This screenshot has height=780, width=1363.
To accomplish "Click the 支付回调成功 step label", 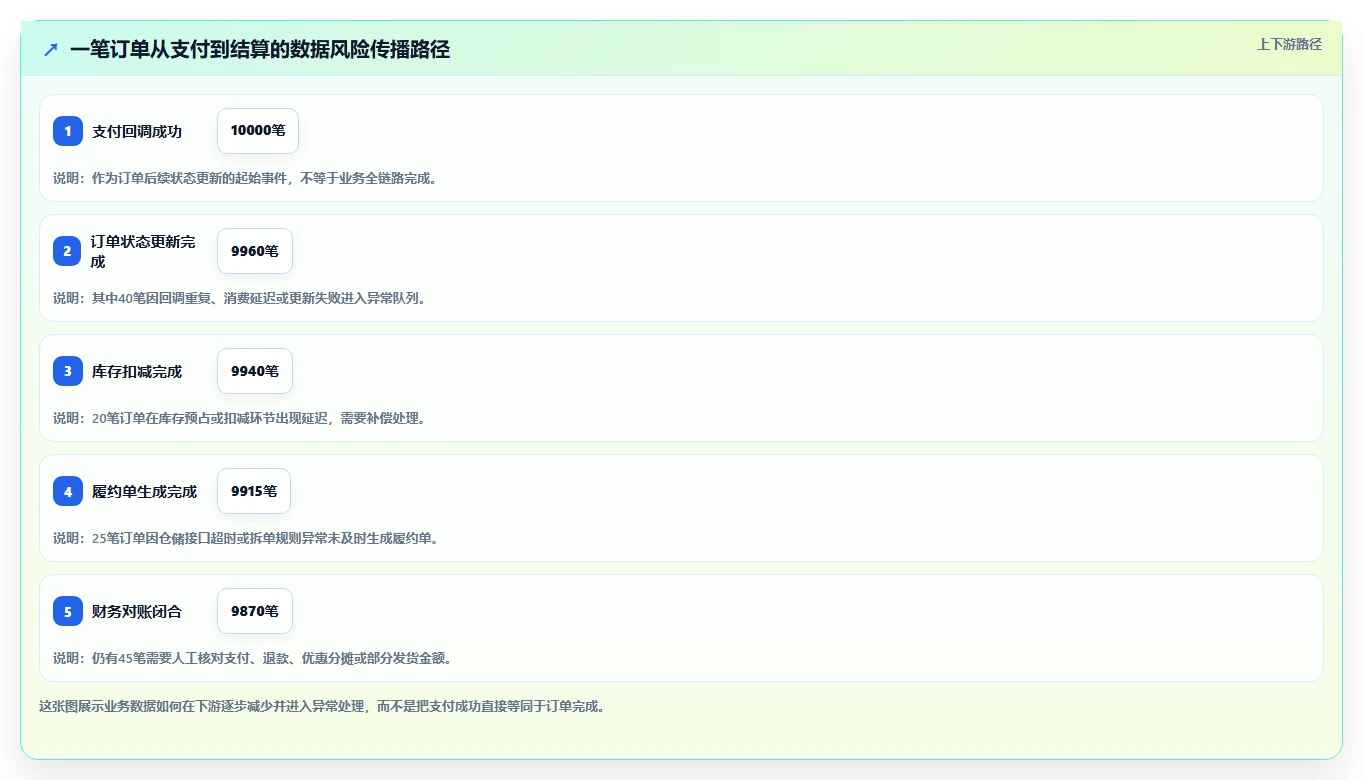I will point(137,131).
